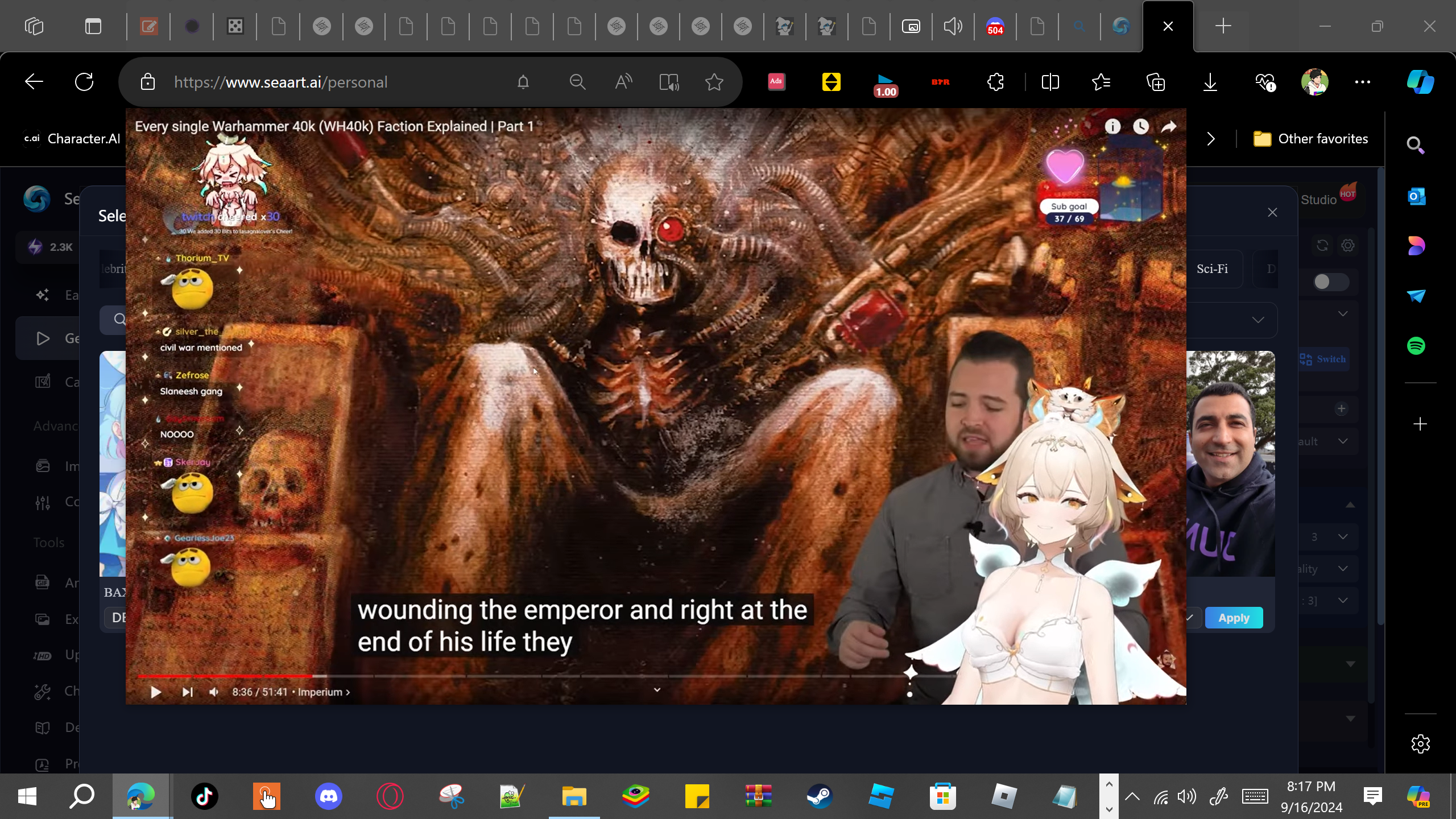Open Outlook in the Edge sidebar
This screenshot has height=819, width=1456.
[1416, 197]
